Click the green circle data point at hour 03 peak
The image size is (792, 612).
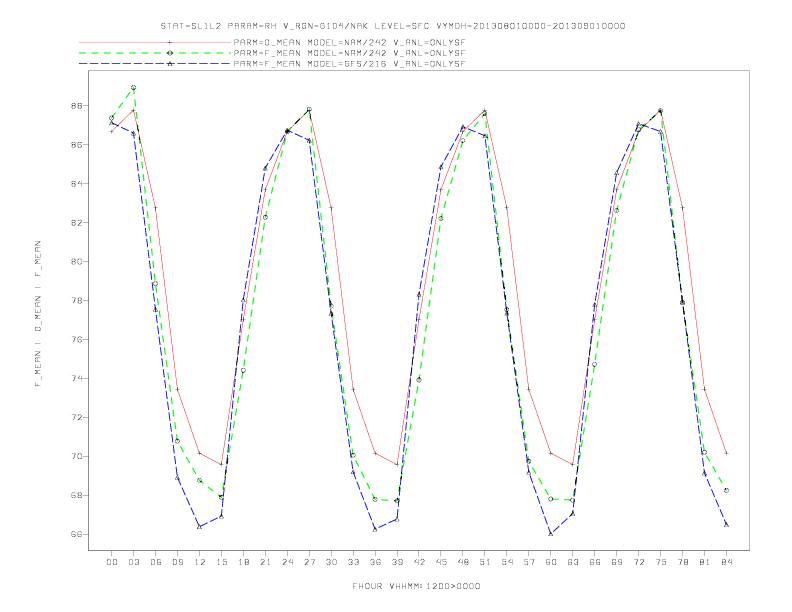click(133, 88)
